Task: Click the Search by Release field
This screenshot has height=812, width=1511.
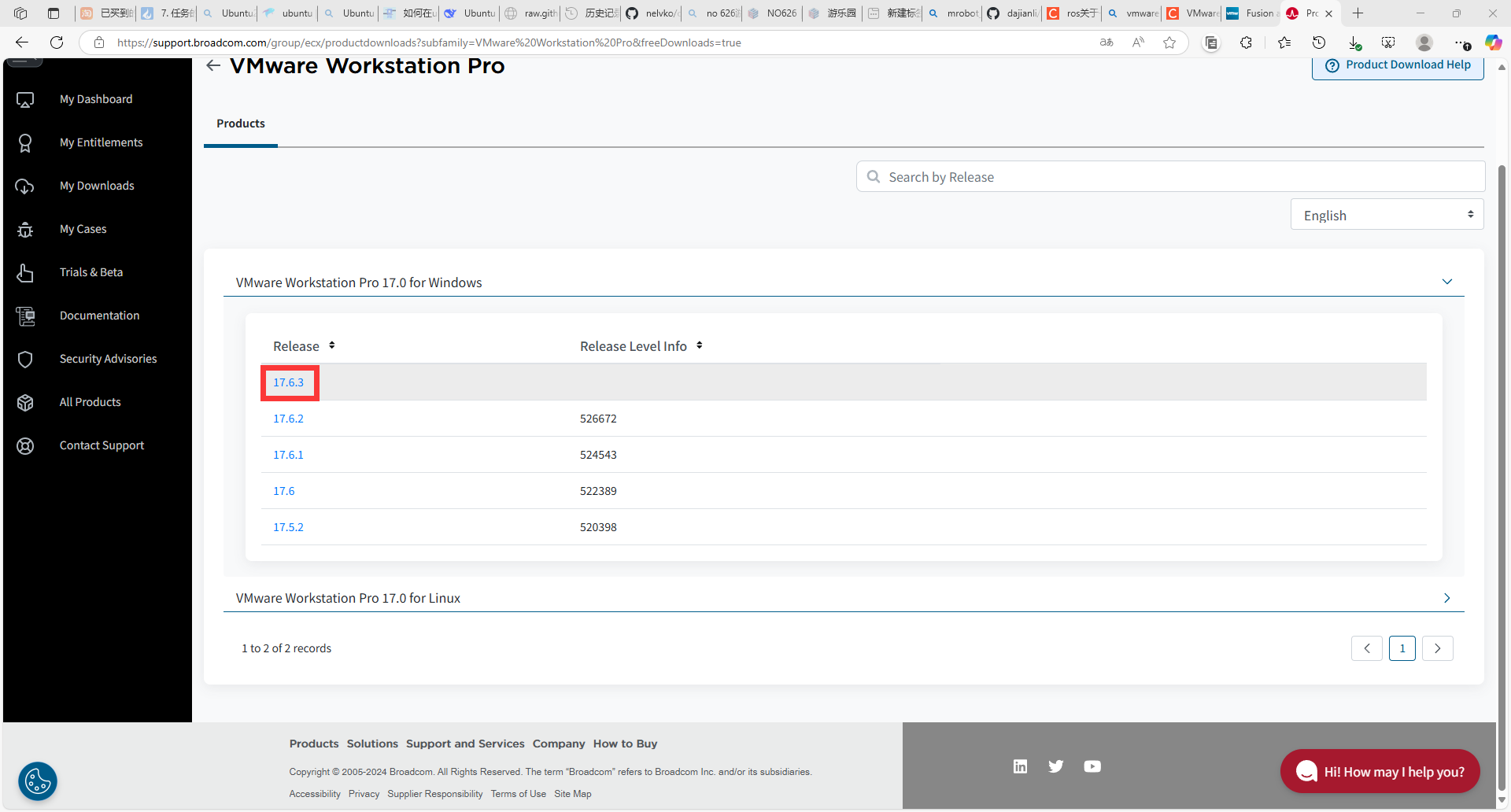Action: 1180,177
